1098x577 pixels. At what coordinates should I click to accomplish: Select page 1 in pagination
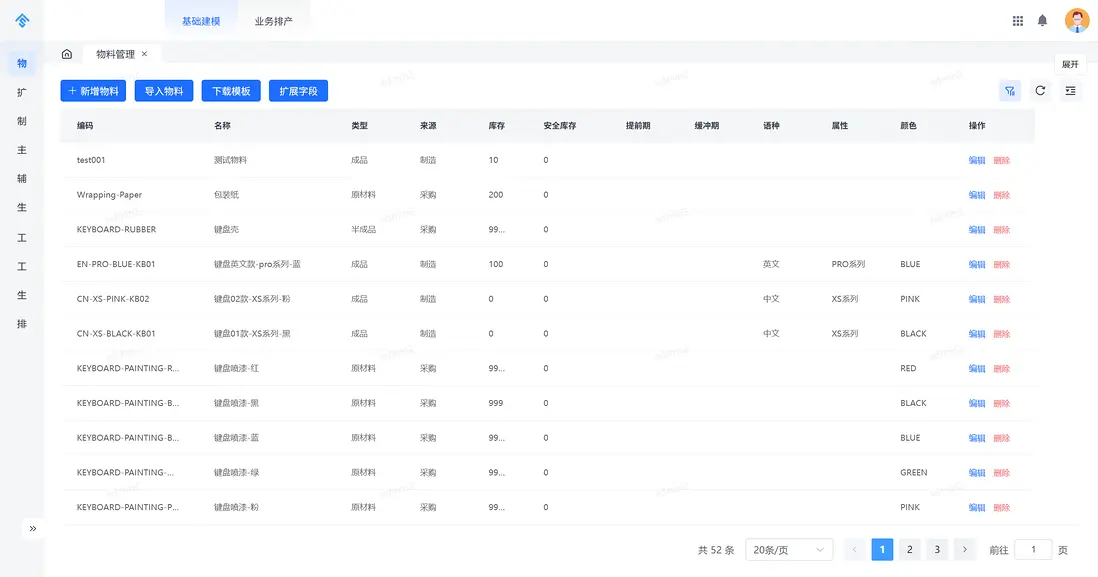coord(882,550)
